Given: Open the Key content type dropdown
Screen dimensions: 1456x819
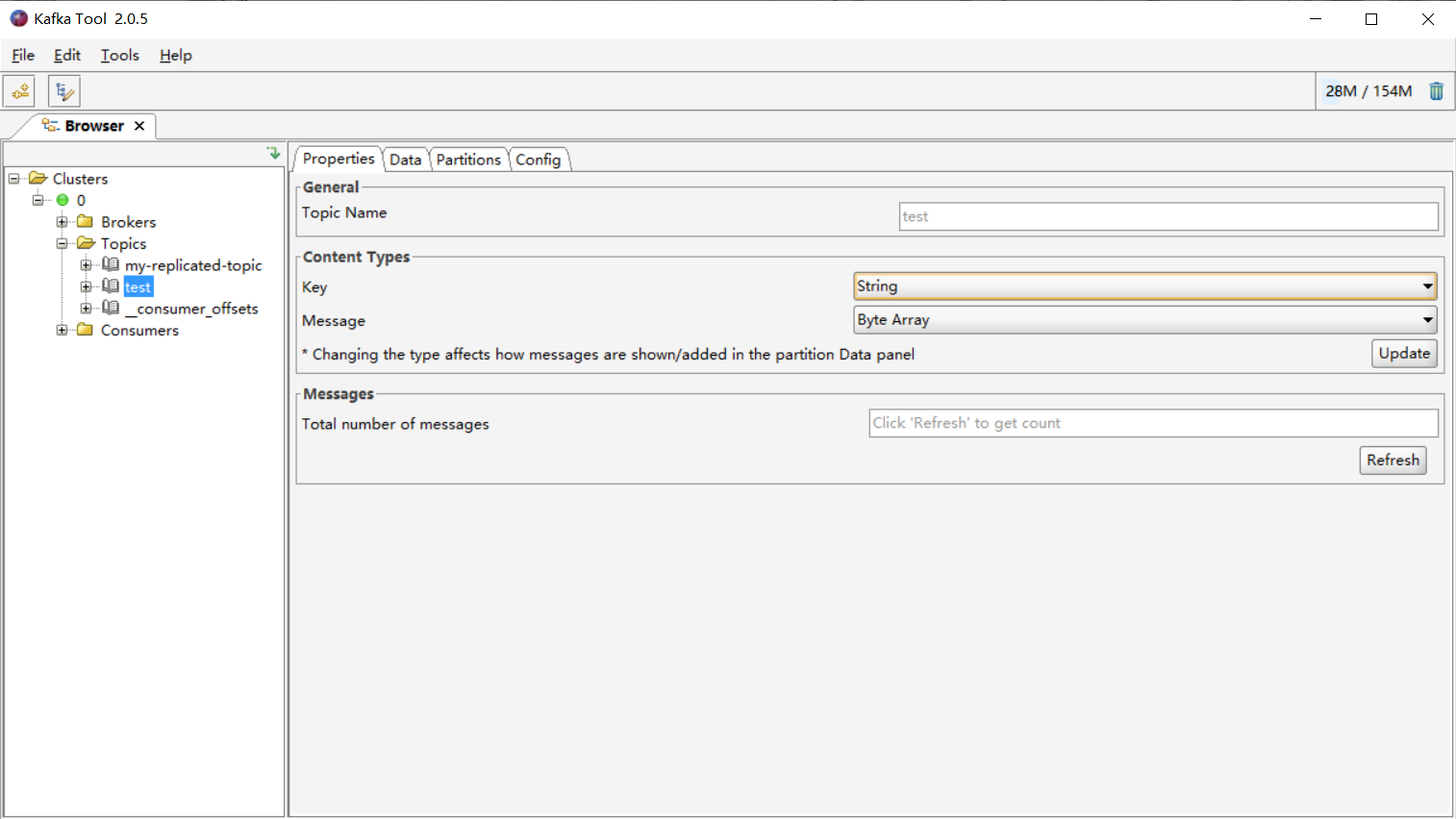Looking at the screenshot, I should [1145, 285].
